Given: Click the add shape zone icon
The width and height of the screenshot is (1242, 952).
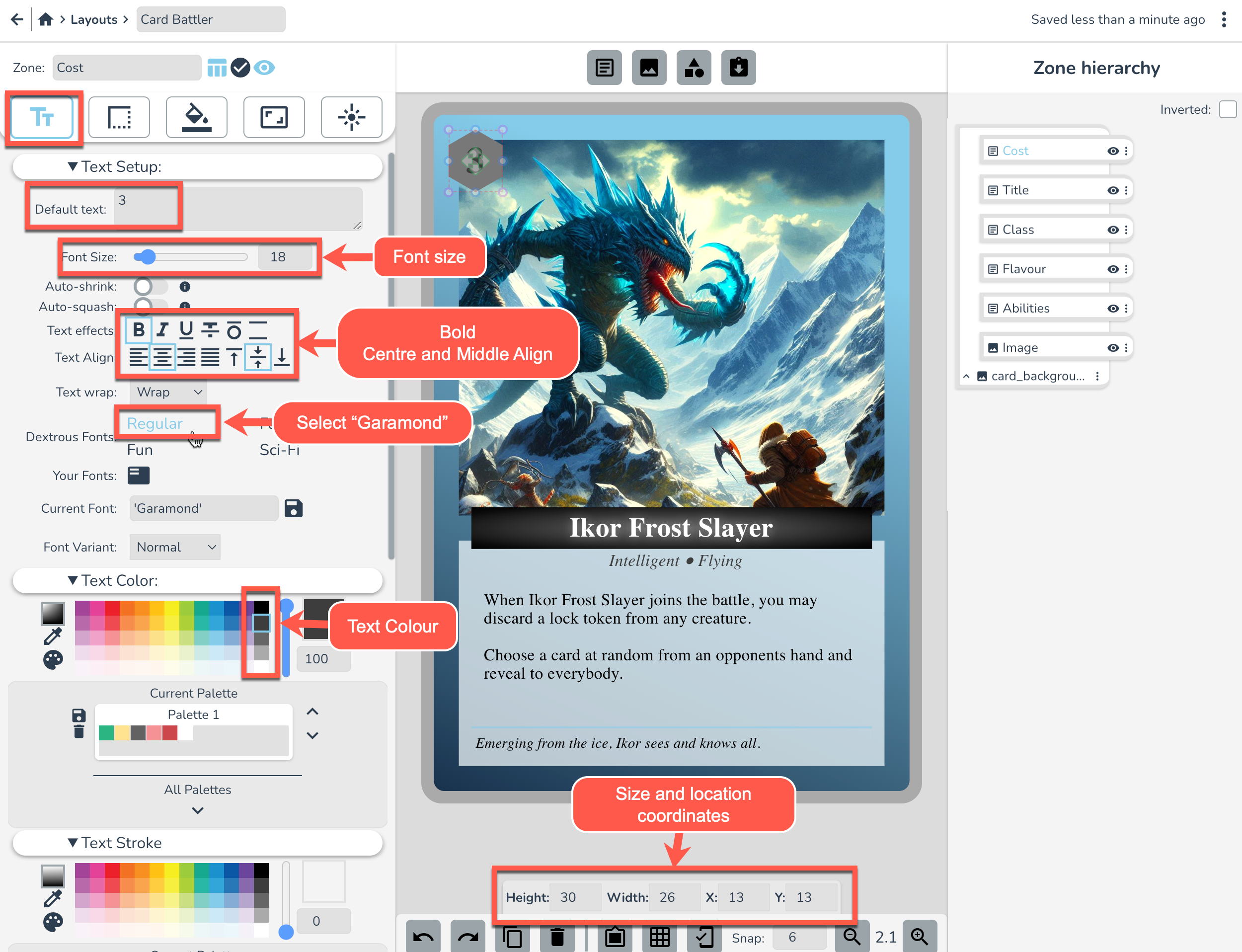Looking at the screenshot, I should (x=694, y=68).
